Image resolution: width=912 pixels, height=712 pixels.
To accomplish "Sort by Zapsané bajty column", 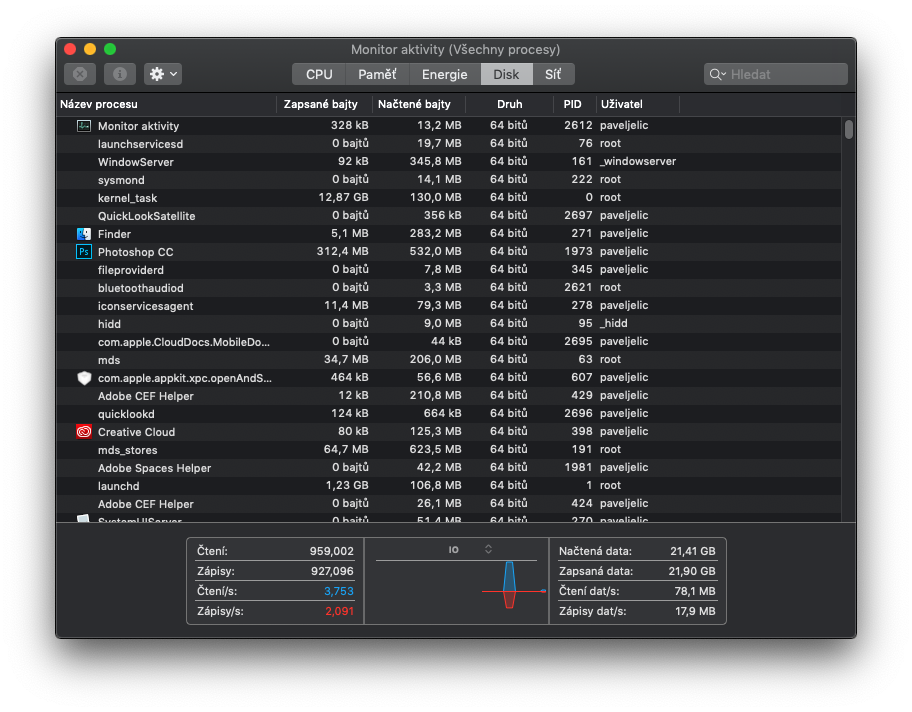I will tap(323, 104).
